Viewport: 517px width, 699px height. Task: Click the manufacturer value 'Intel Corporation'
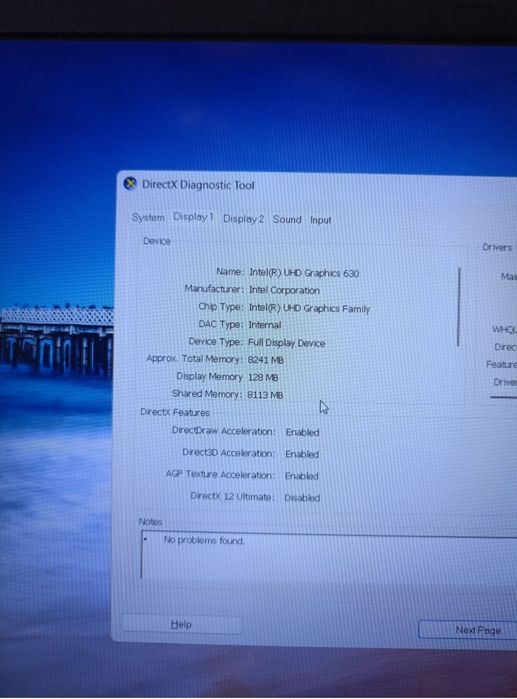(x=284, y=290)
